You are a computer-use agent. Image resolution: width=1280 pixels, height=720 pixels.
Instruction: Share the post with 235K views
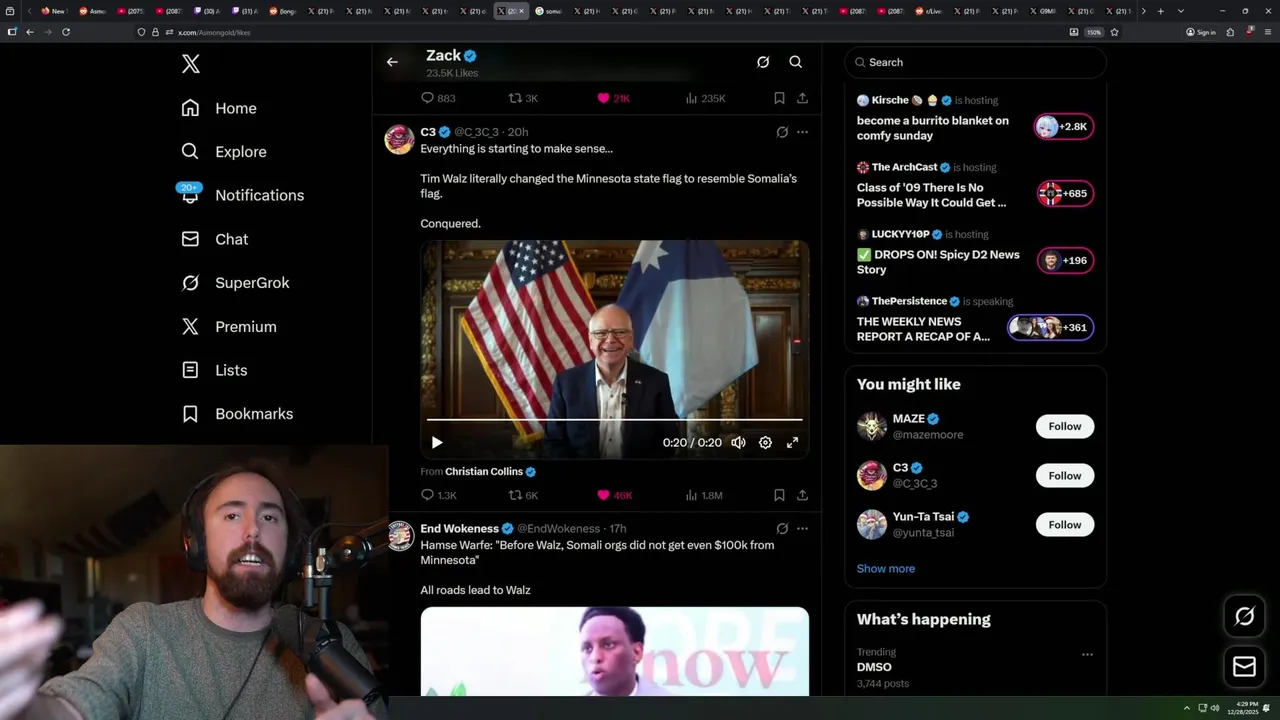(802, 98)
